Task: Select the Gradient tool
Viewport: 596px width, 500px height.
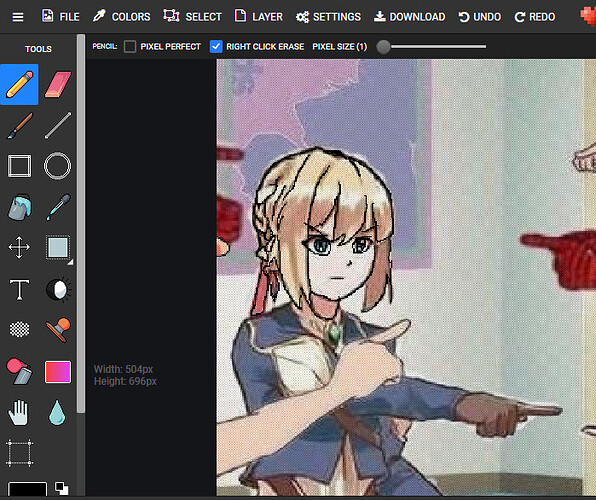Action: [x=58, y=372]
